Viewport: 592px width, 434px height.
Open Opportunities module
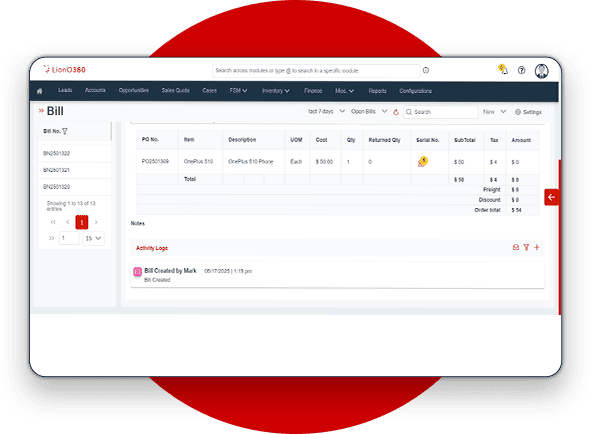click(134, 90)
